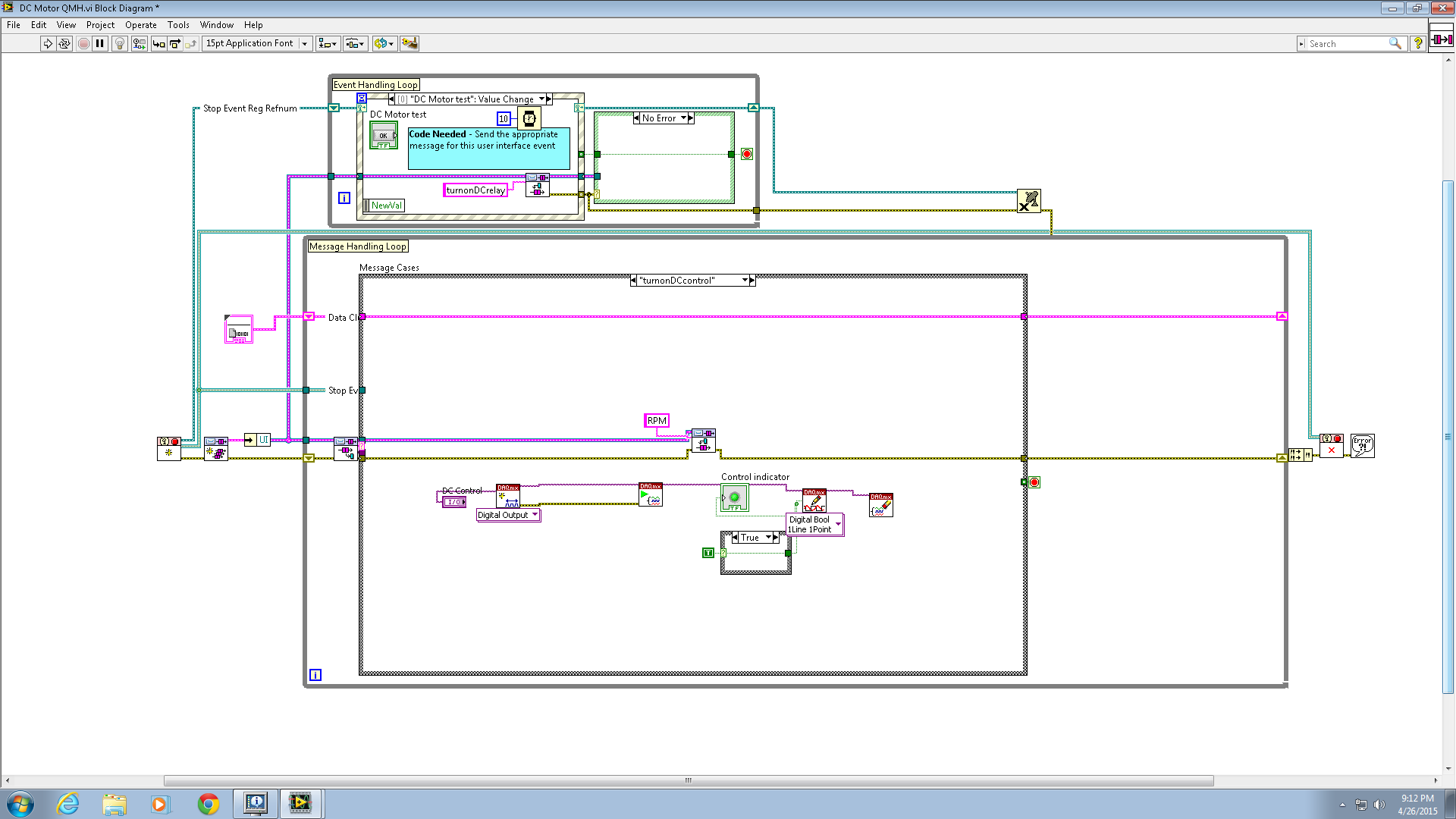Open Reorder dropdown
The image size is (1456, 819).
pos(384,43)
